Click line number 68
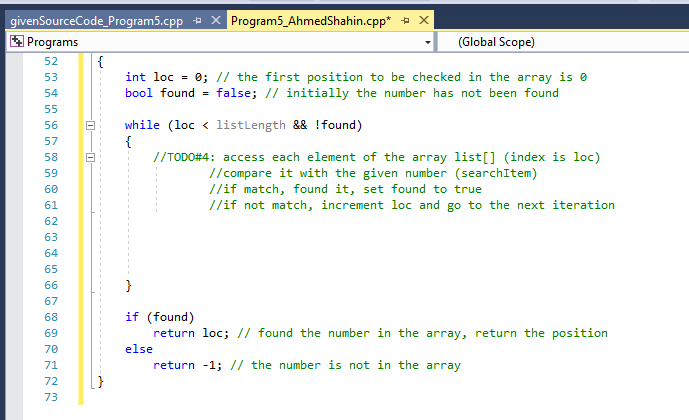The image size is (689, 420). point(51,317)
